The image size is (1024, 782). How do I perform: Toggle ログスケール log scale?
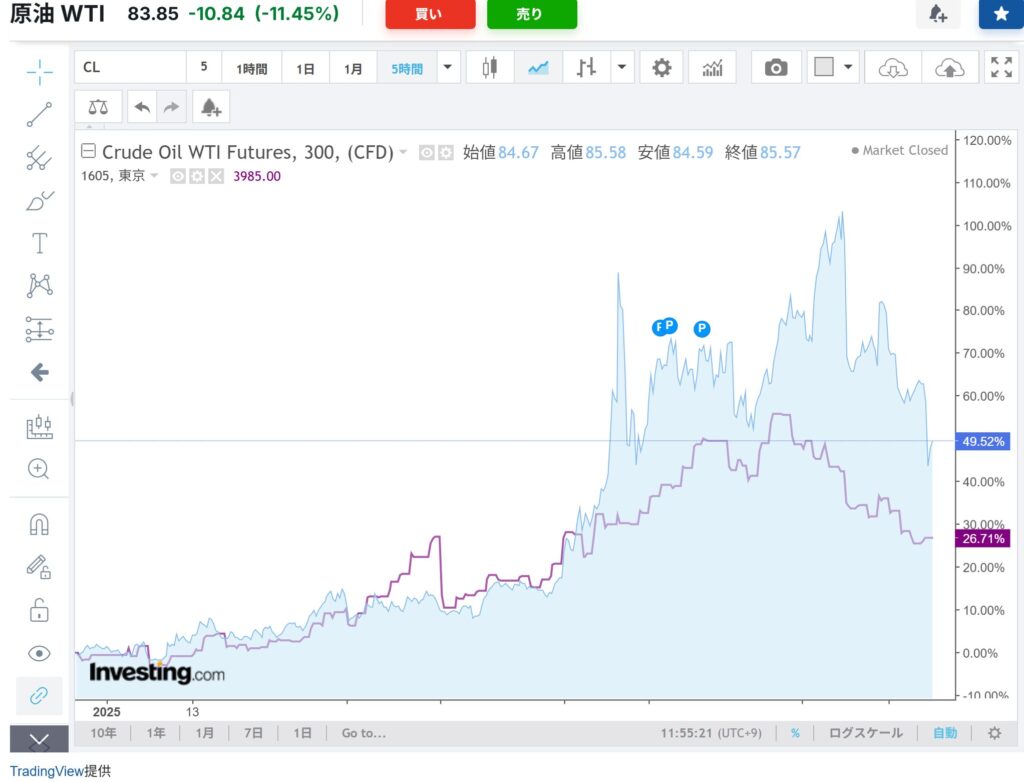pyautogui.click(x=865, y=733)
